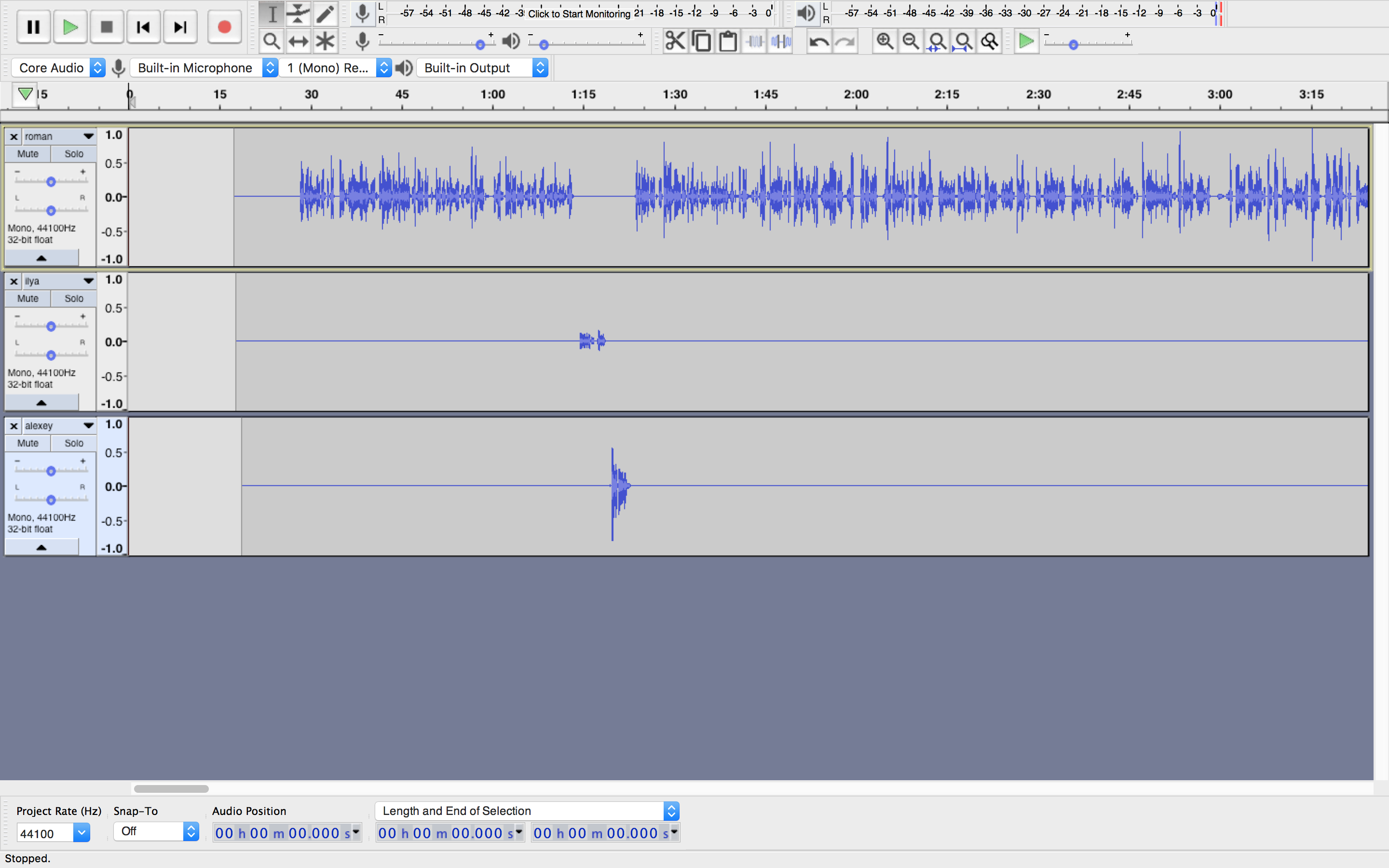This screenshot has width=1389, height=868.
Task: Click the red Record button
Action: click(224, 27)
